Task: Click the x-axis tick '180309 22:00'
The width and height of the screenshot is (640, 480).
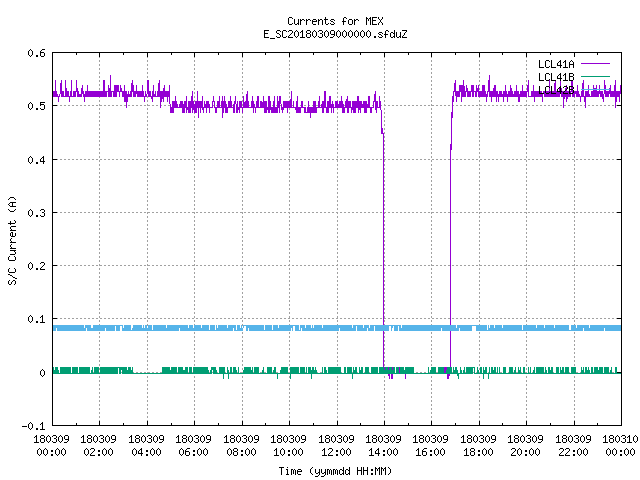Action: tap(573, 446)
